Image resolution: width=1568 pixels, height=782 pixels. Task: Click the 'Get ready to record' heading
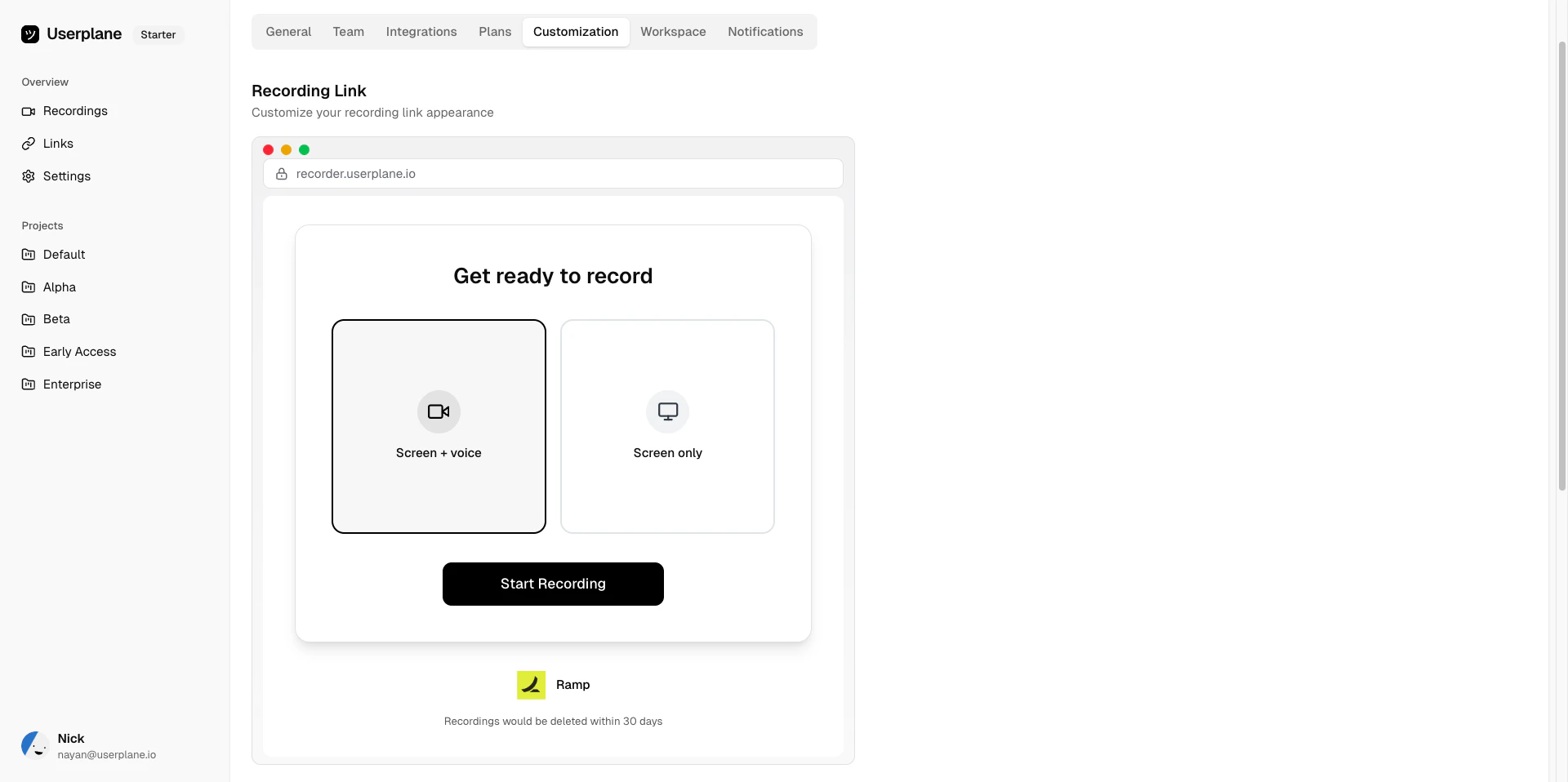click(553, 276)
